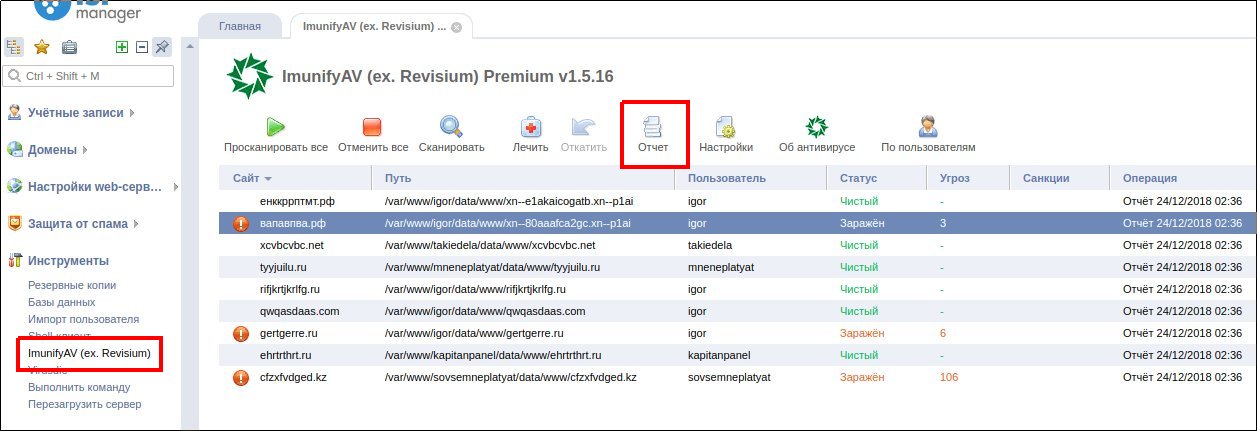Screen dimensions: 1257x431
Task: Click the Лечить first-aid icon
Action: (531, 127)
